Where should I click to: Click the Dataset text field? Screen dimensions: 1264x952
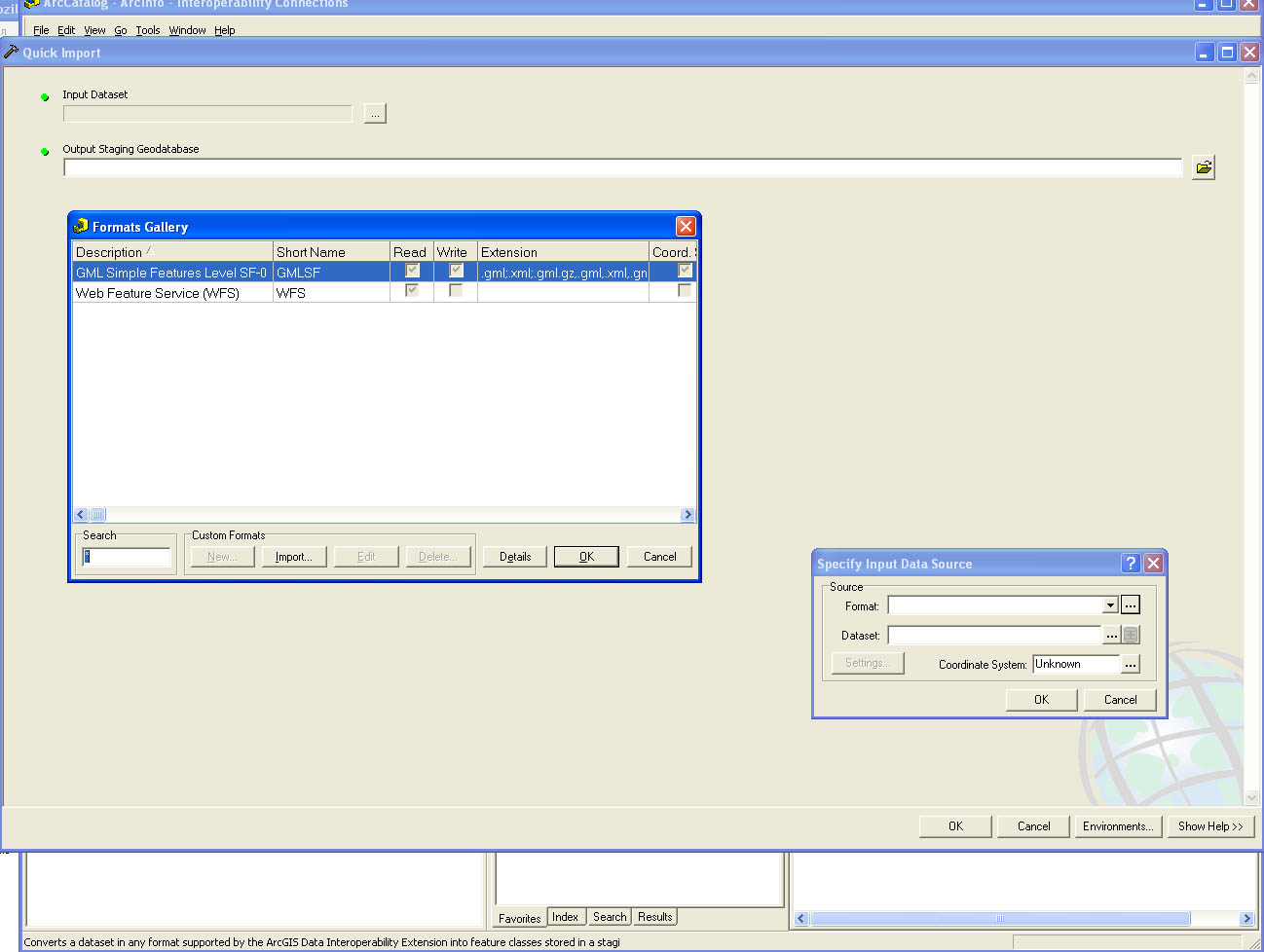[x=994, y=636]
